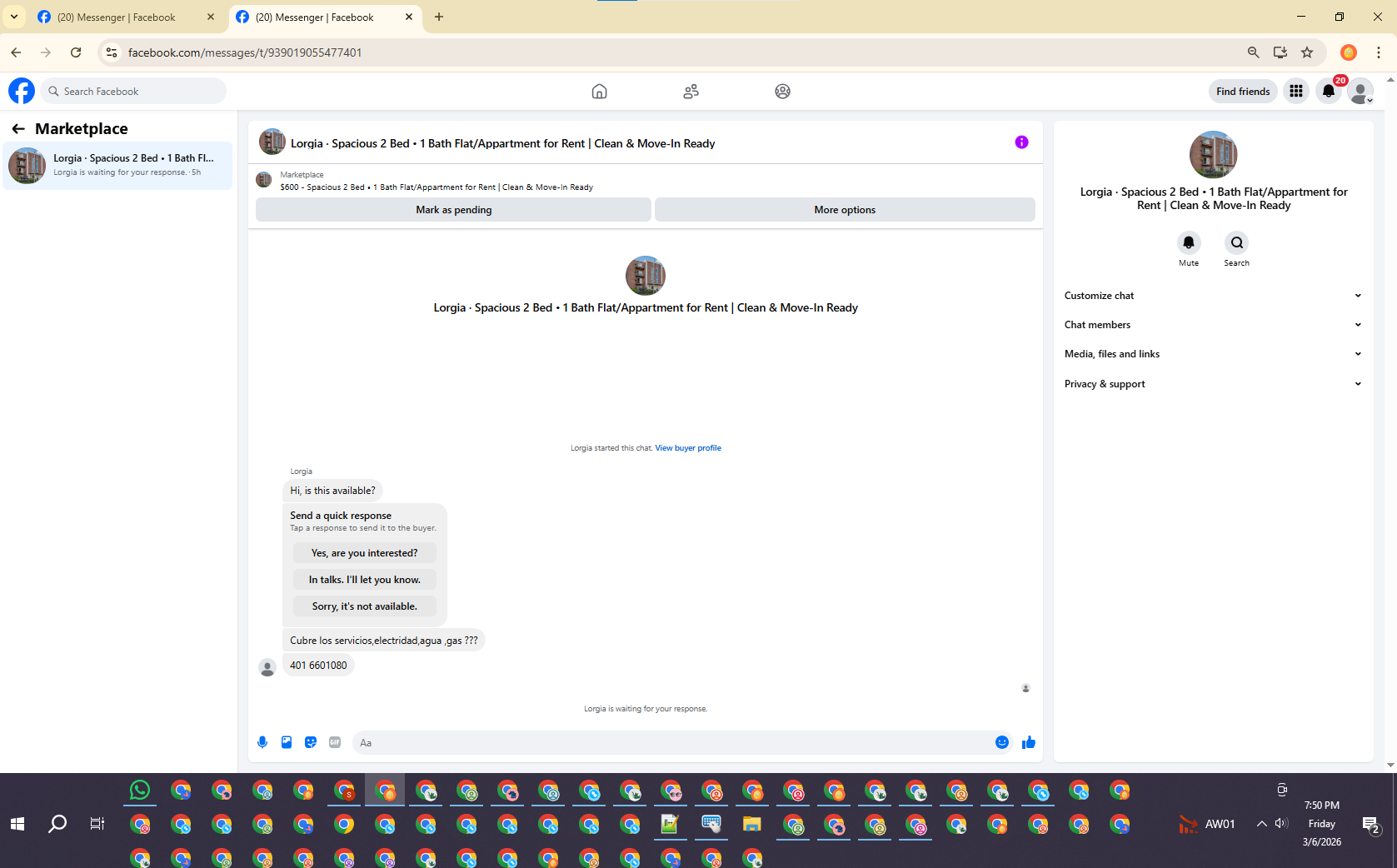The height and width of the screenshot is (868, 1397).
Task: Click the Search Facebook field
Action: pyautogui.click(x=133, y=91)
